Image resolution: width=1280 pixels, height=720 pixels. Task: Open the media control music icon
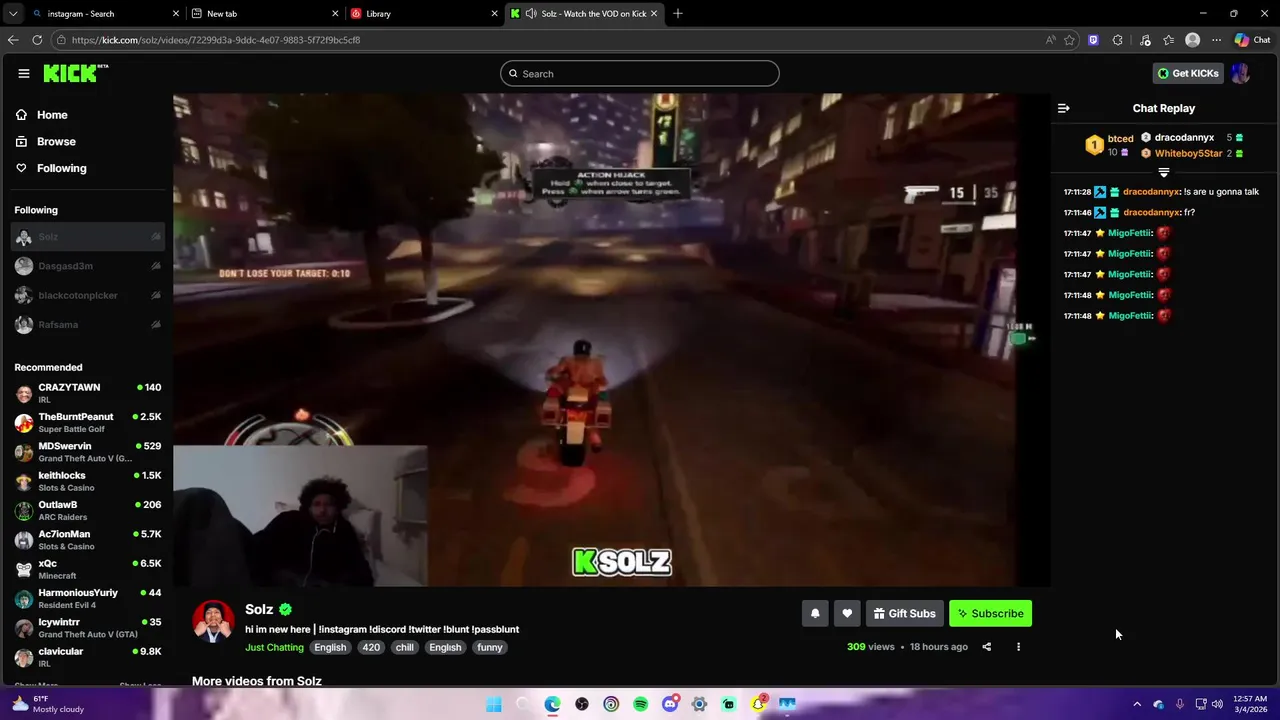coord(1145,40)
